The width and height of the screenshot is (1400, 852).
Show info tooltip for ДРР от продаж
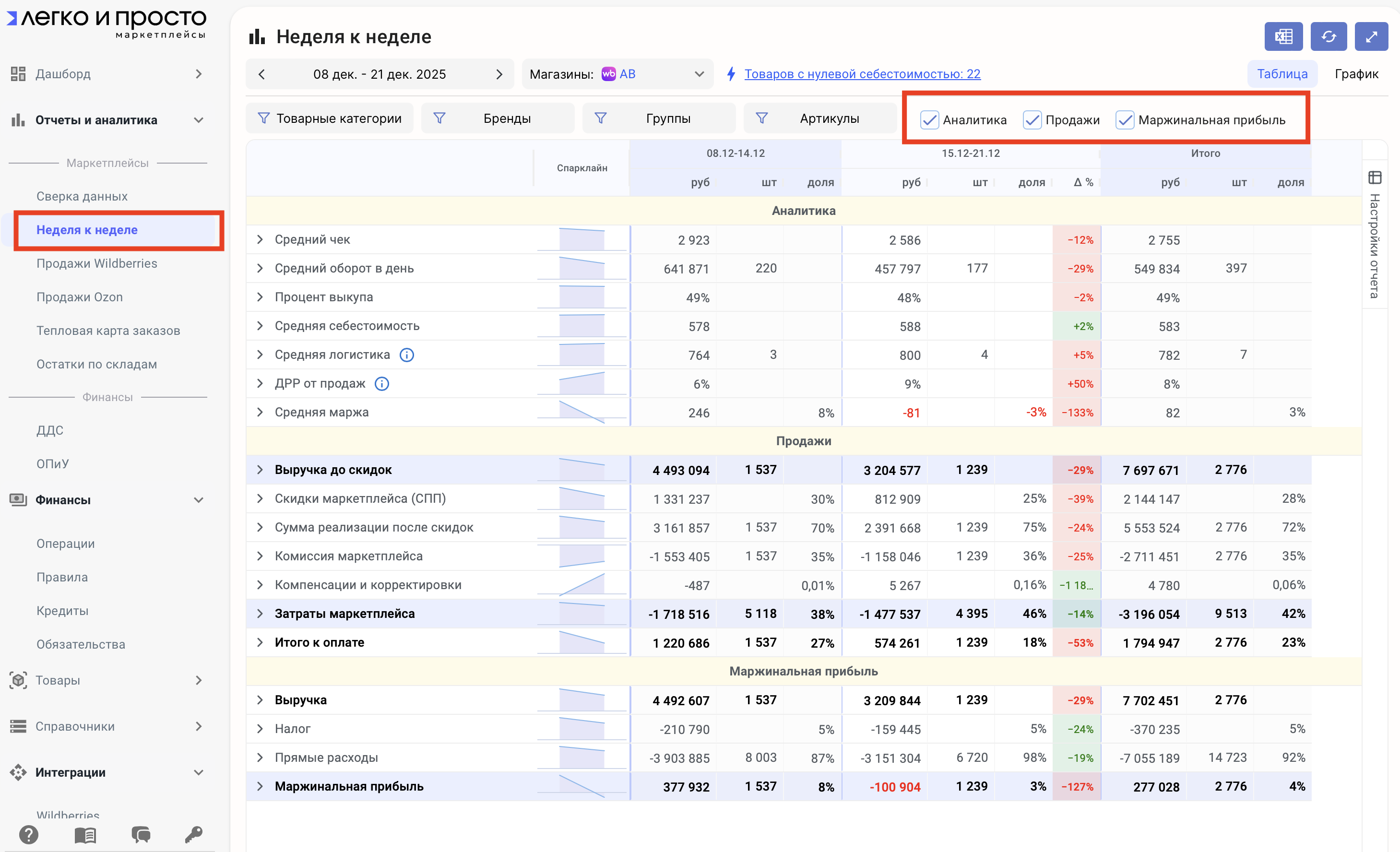(x=382, y=384)
